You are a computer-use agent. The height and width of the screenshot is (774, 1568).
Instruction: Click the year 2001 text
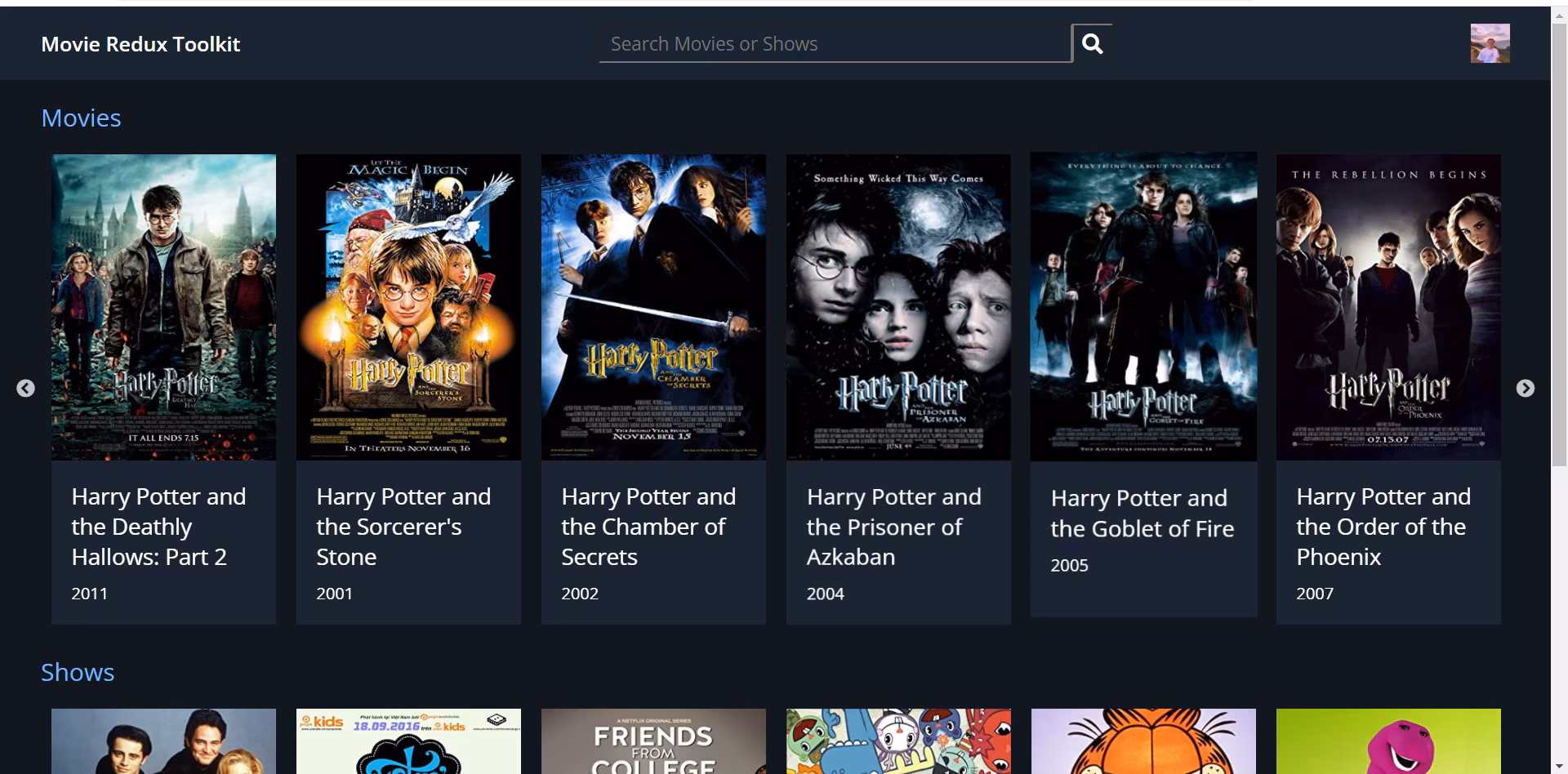(x=335, y=594)
